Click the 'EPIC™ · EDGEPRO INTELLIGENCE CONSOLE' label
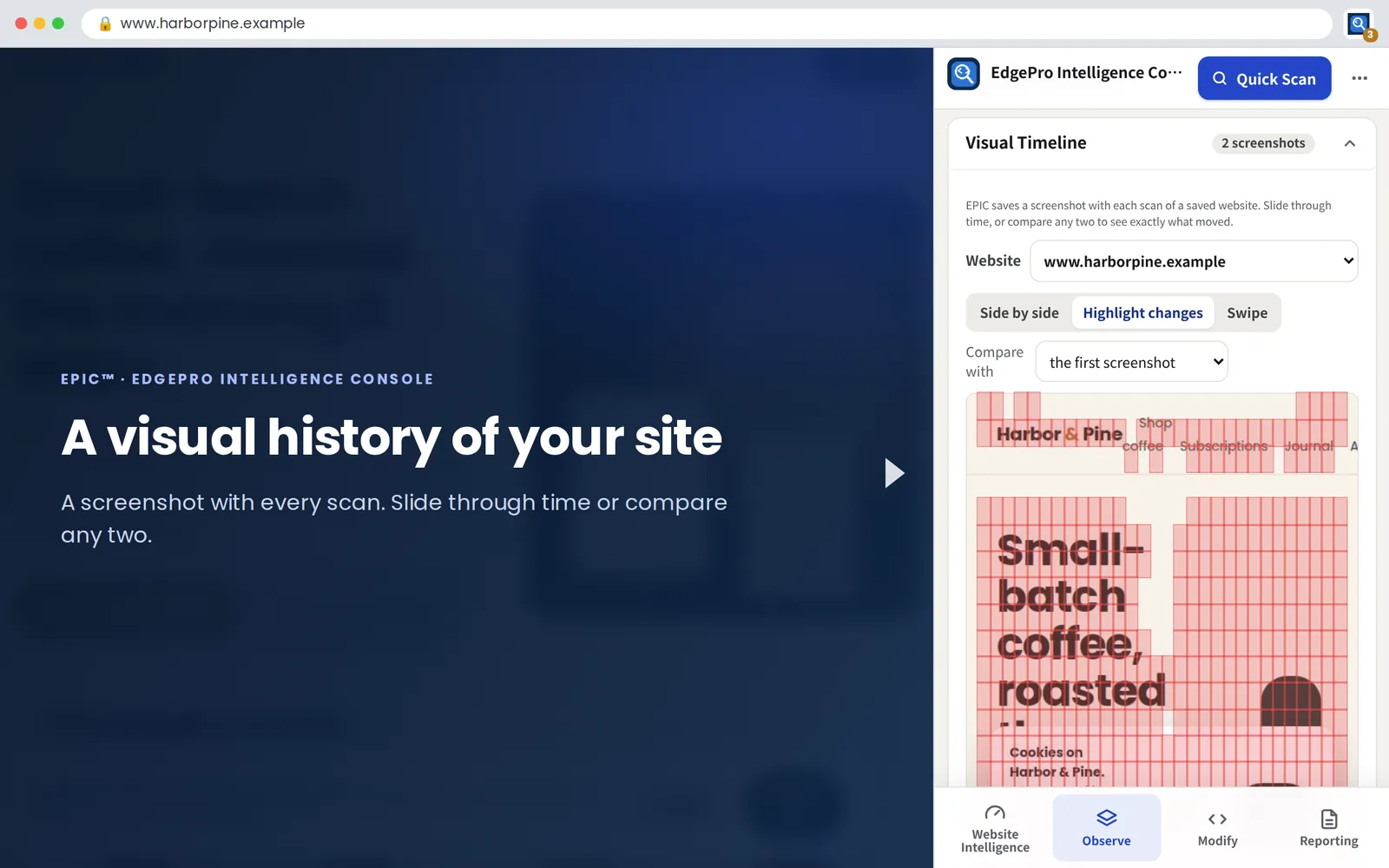 tap(247, 379)
